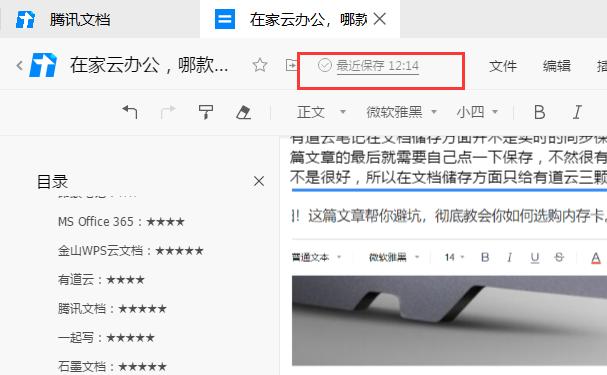This screenshot has width=607, height=375.
Task: Open the 文件 menu
Action: click(503, 66)
